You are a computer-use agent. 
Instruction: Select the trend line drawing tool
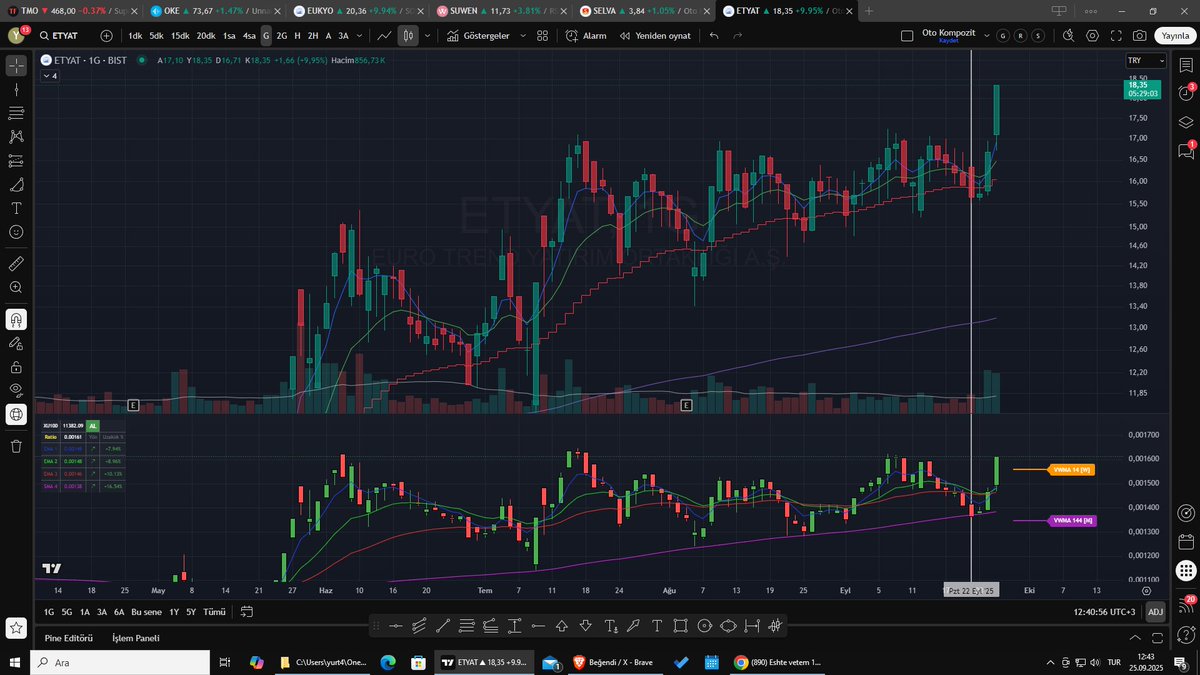(16, 89)
